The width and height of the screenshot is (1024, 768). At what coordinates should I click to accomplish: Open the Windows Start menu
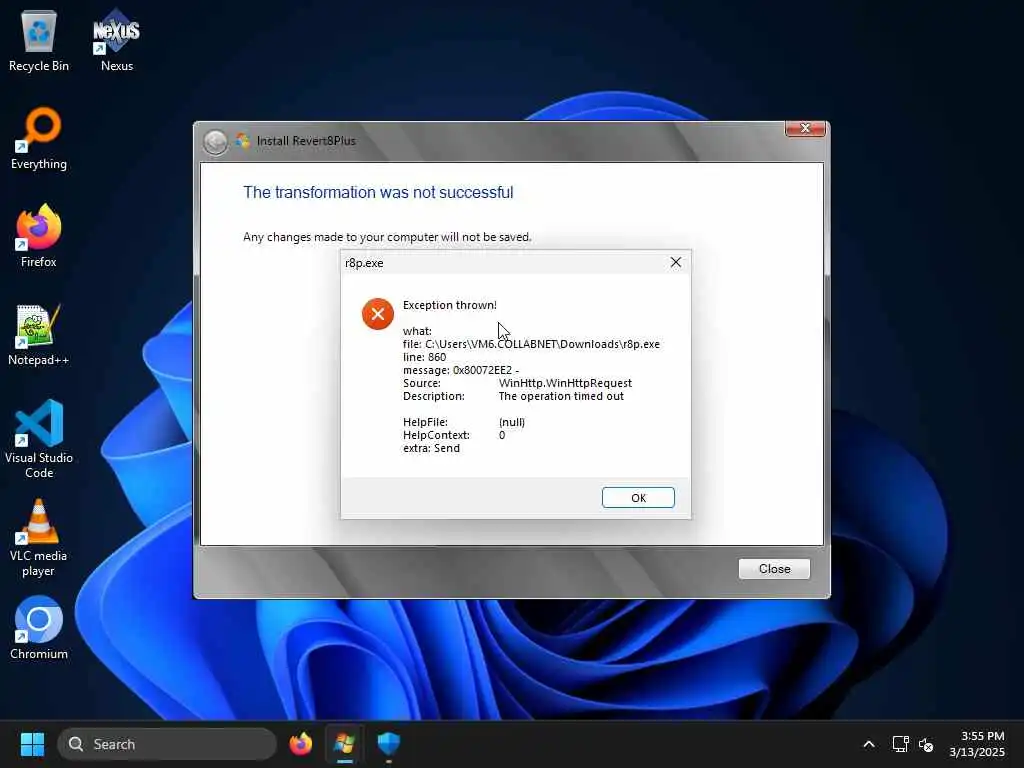pyautogui.click(x=32, y=744)
